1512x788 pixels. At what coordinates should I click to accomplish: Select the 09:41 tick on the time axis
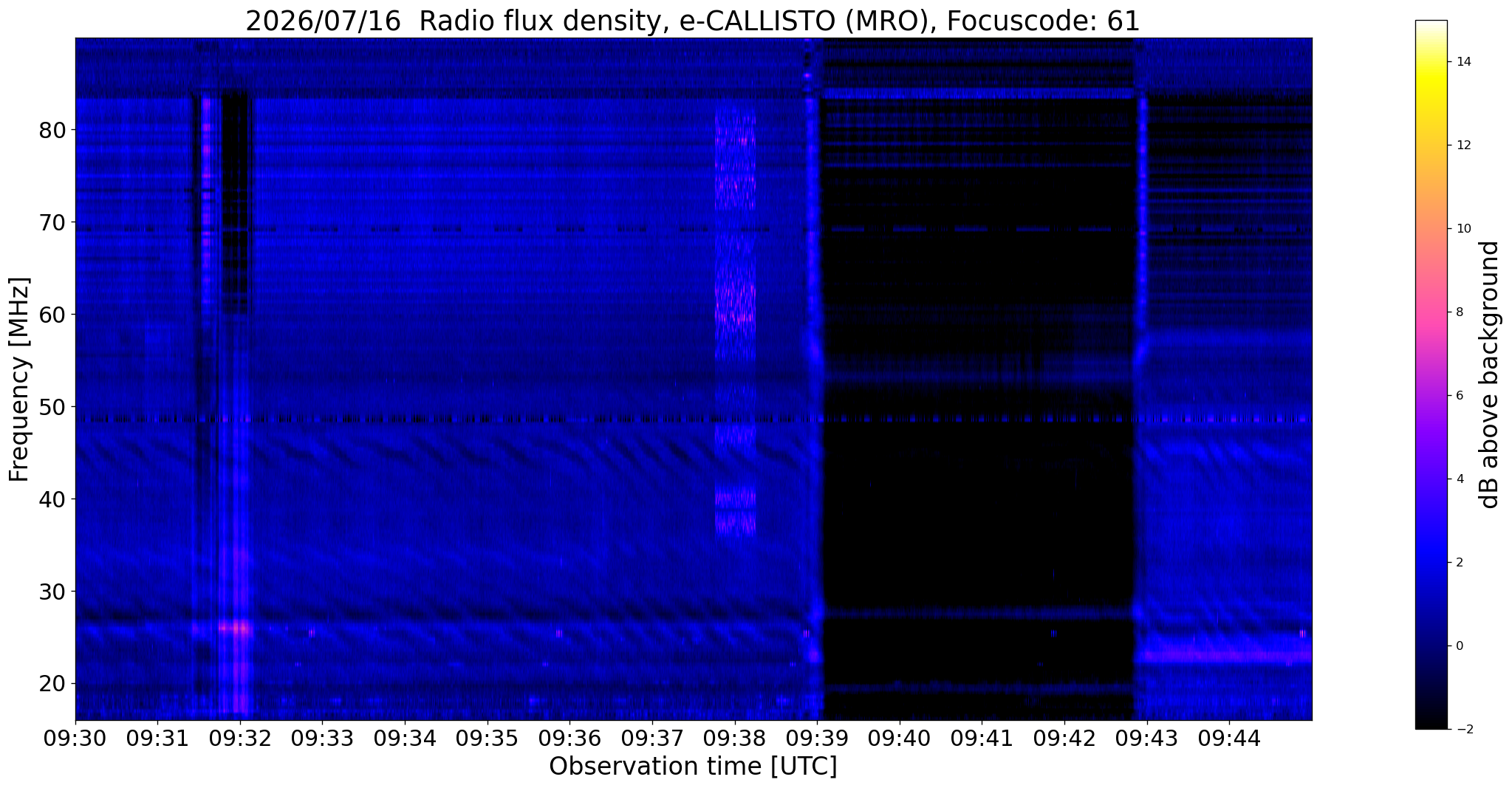pyautogui.click(x=982, y=739)
